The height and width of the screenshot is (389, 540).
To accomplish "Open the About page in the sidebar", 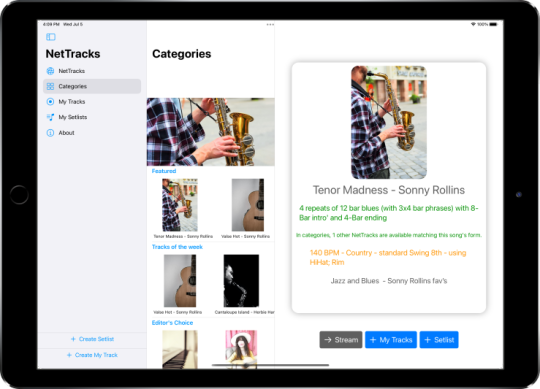I will [92, 133].
